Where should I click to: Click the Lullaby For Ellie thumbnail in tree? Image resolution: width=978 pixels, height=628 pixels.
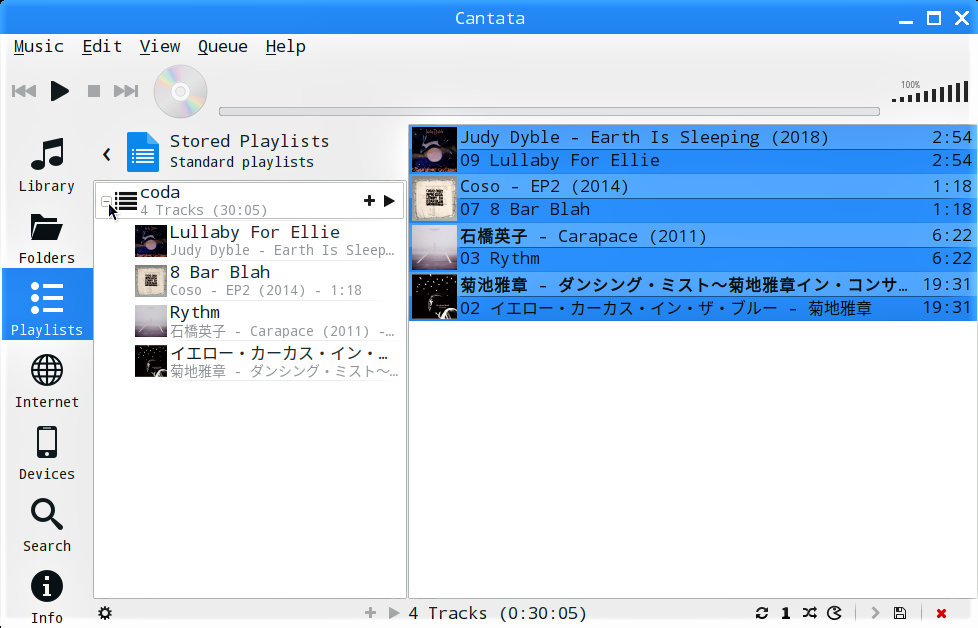(151, 241)
